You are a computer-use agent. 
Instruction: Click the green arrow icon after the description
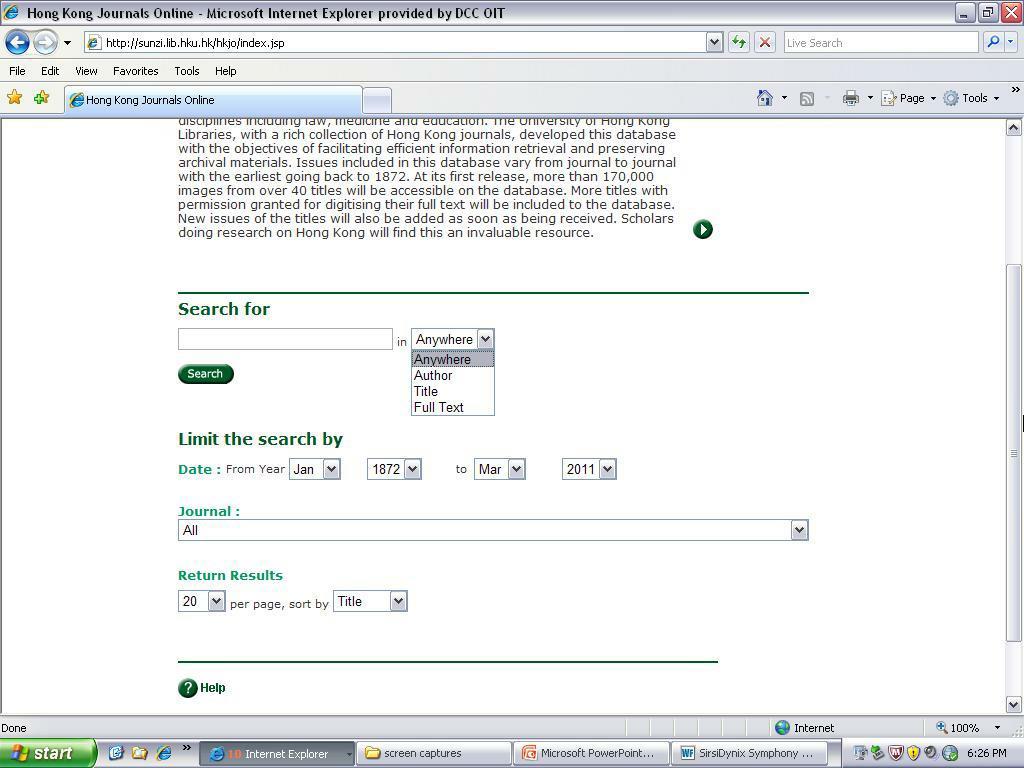point(703,229)
